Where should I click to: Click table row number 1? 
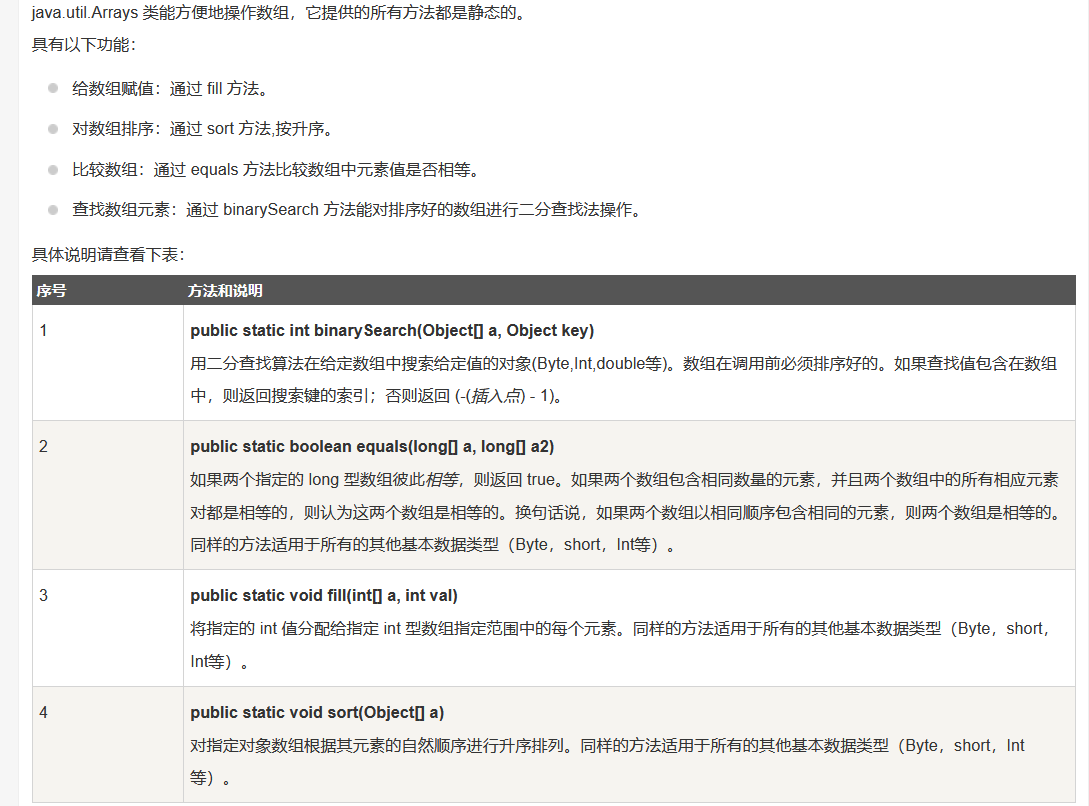click(41, 330)
